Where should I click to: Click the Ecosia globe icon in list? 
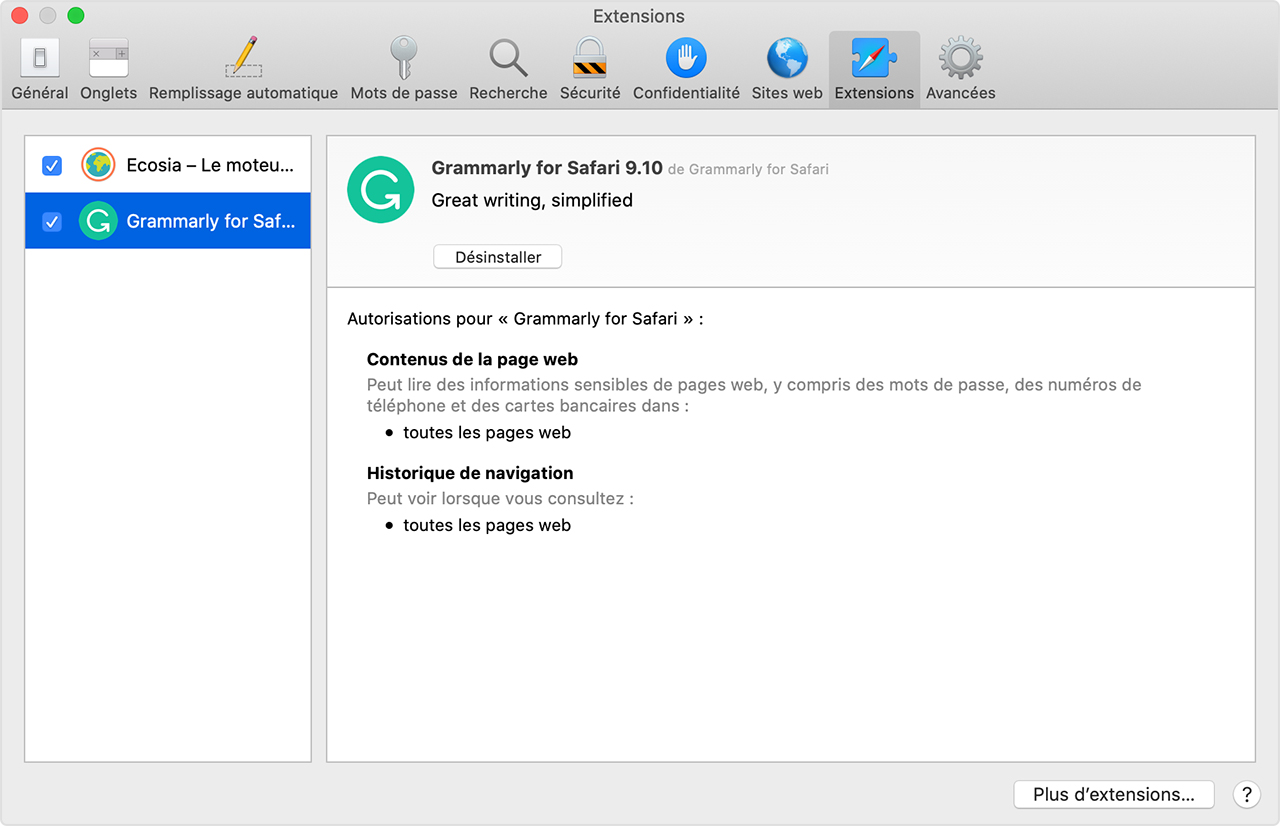coord(98,165)
